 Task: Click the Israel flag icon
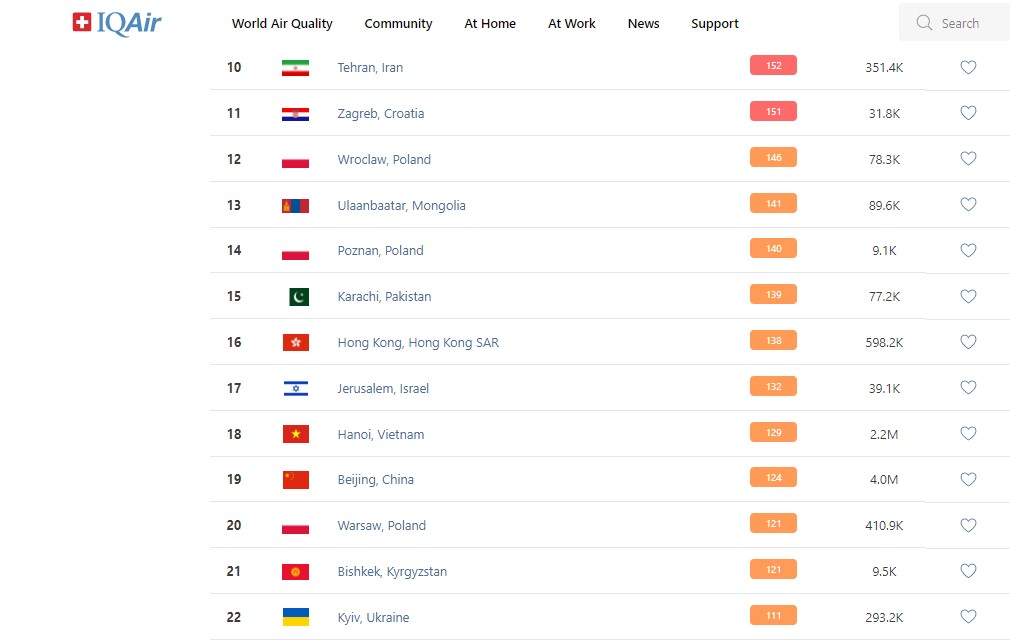tap(295, 389)
